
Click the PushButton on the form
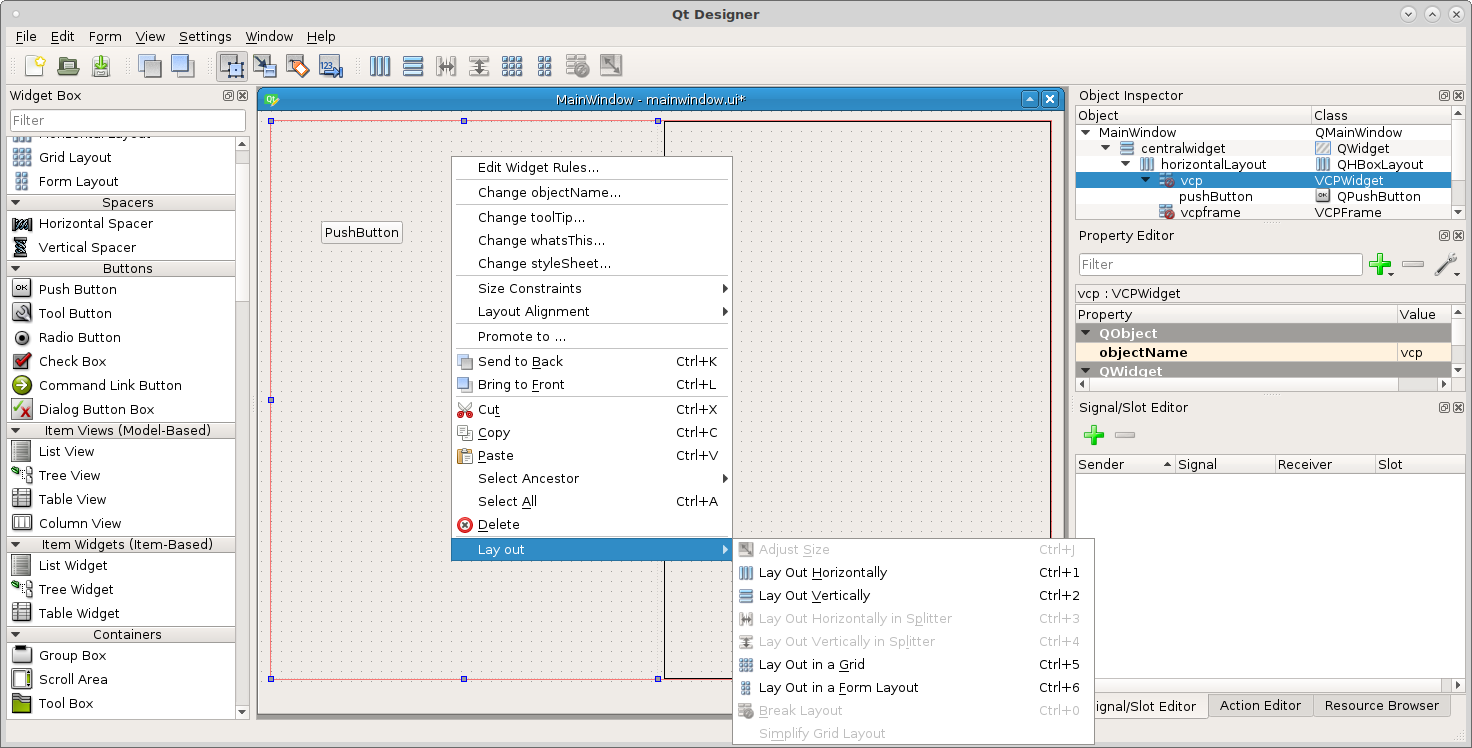point(362,232)
